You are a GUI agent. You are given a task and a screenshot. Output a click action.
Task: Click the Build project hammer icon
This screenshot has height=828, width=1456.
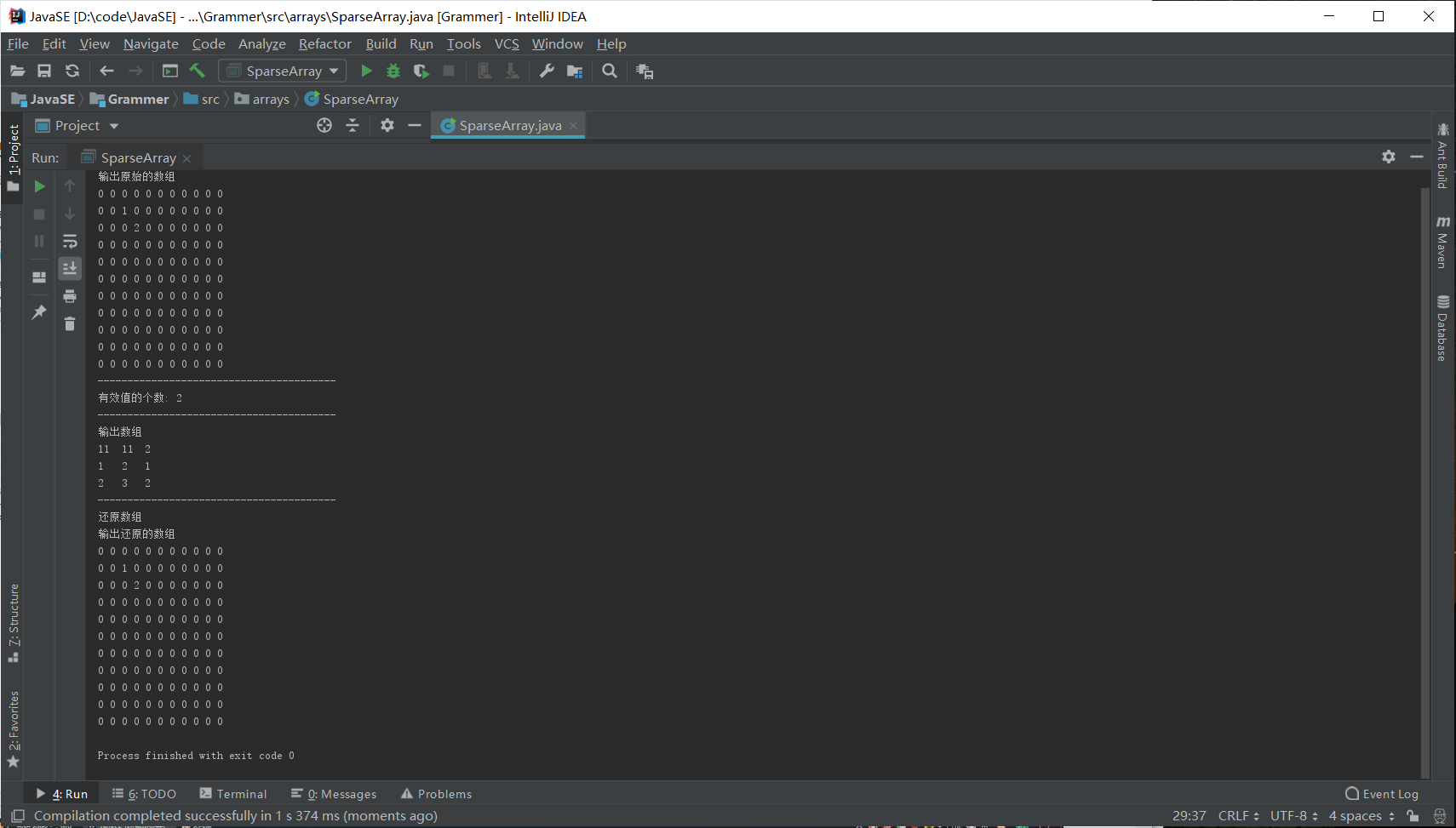tap(198, 71)
